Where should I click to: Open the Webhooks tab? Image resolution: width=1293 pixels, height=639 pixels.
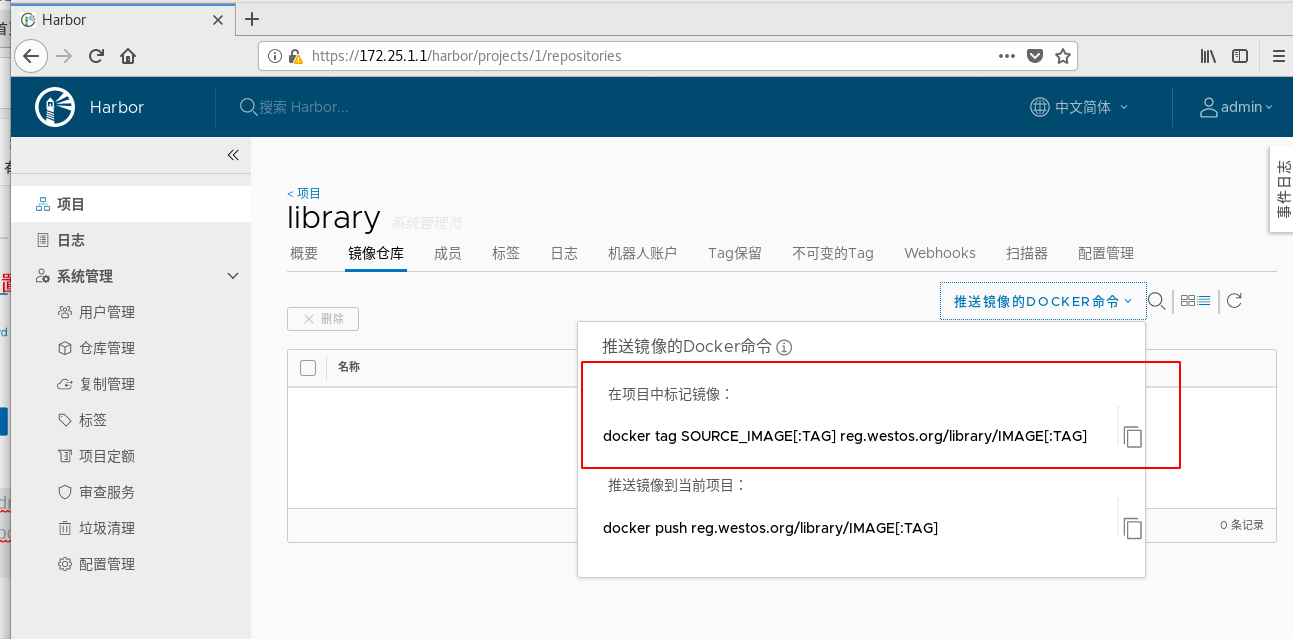point(940,253)
